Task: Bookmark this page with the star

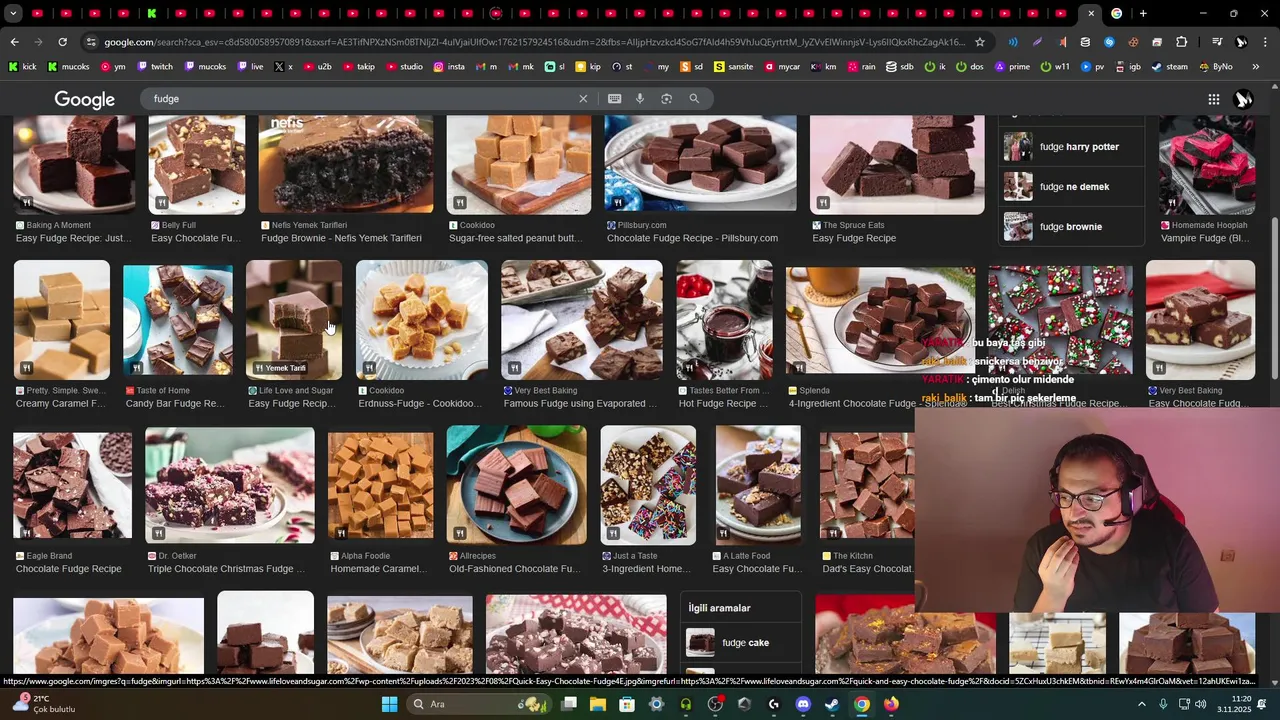Action: tap(980, 42)
